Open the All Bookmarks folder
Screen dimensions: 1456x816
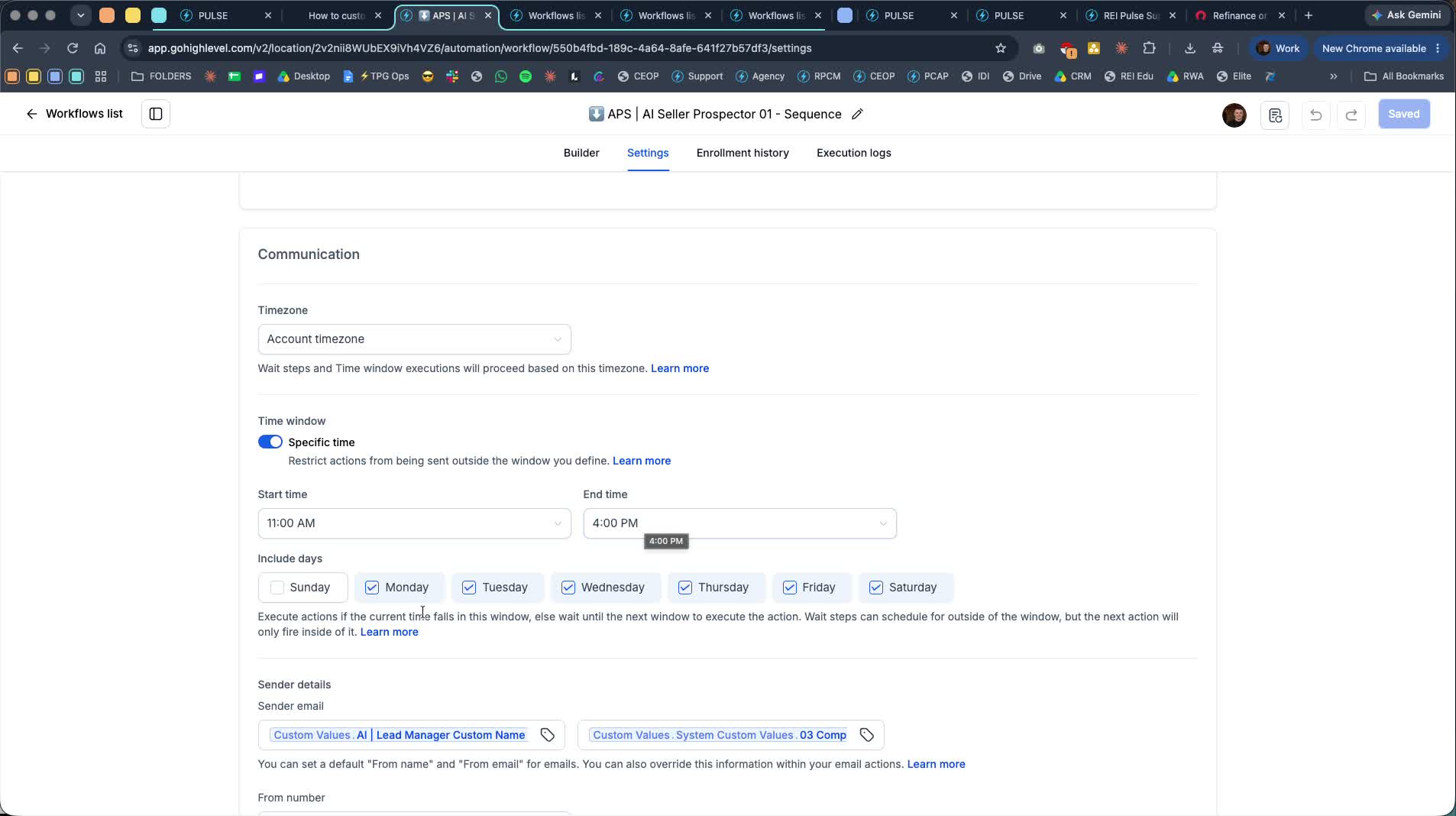(1404, 76)
